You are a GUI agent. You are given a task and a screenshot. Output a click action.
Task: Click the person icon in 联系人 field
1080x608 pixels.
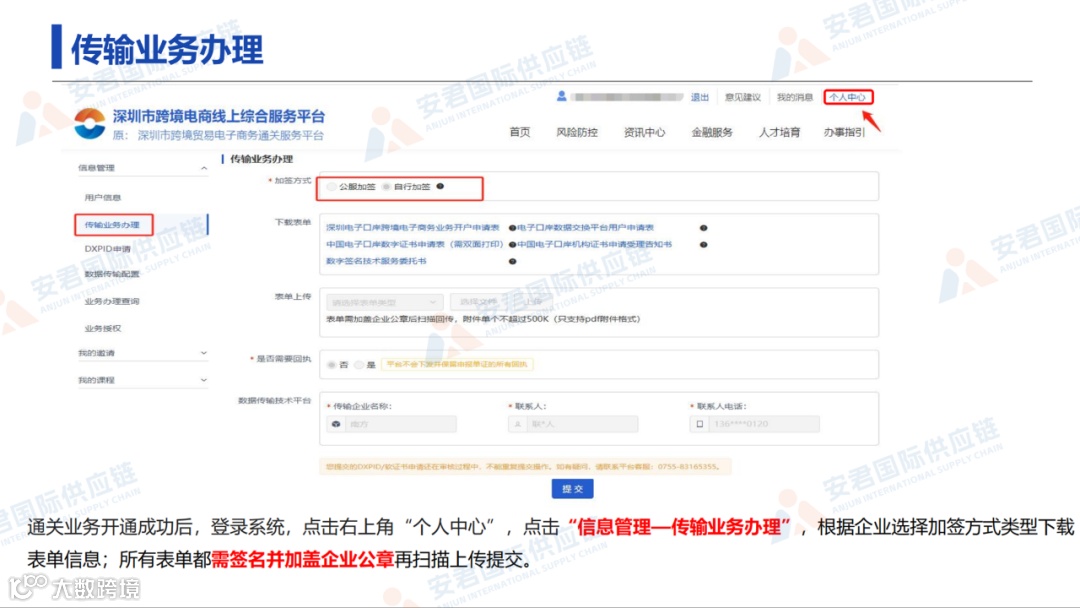point(517,424)
